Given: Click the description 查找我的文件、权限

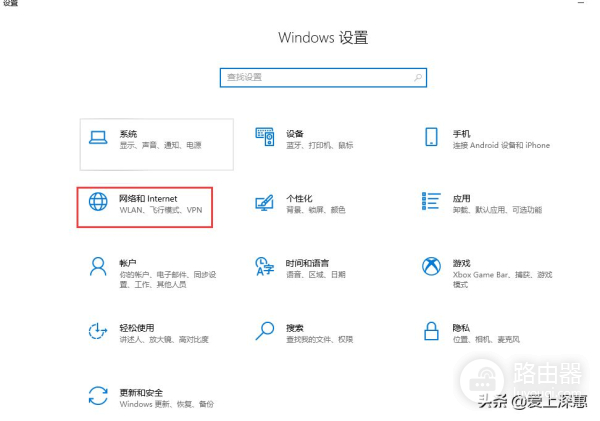Looking at the screenshot, I should [320, 339].
